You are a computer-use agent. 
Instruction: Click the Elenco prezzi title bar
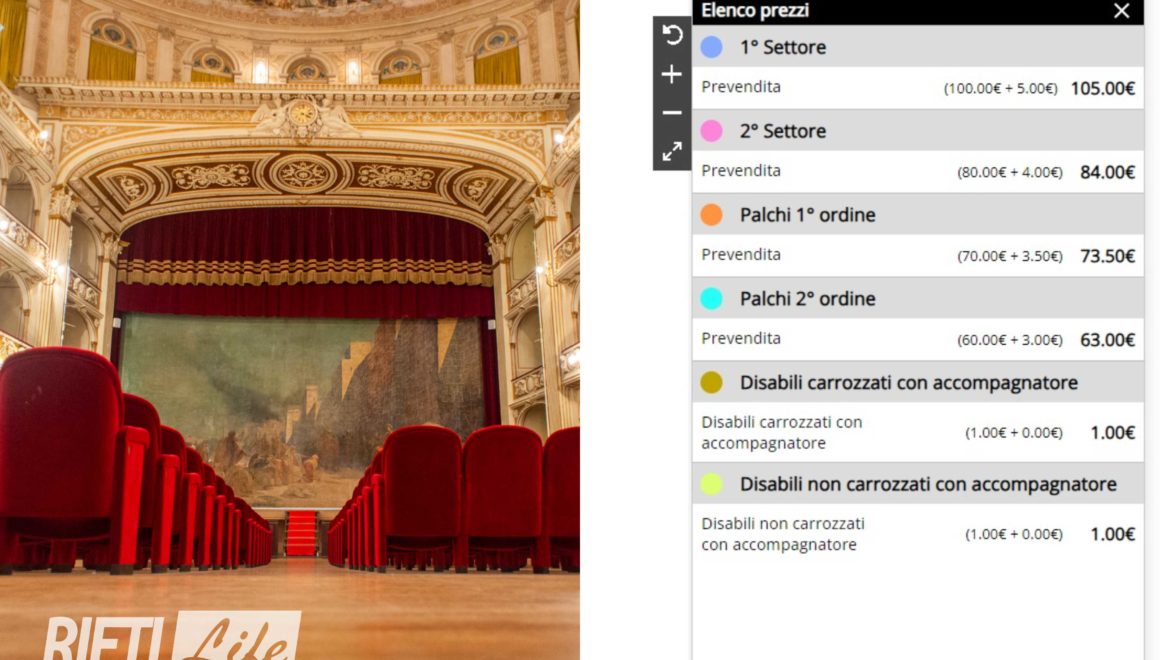point(880,11)
